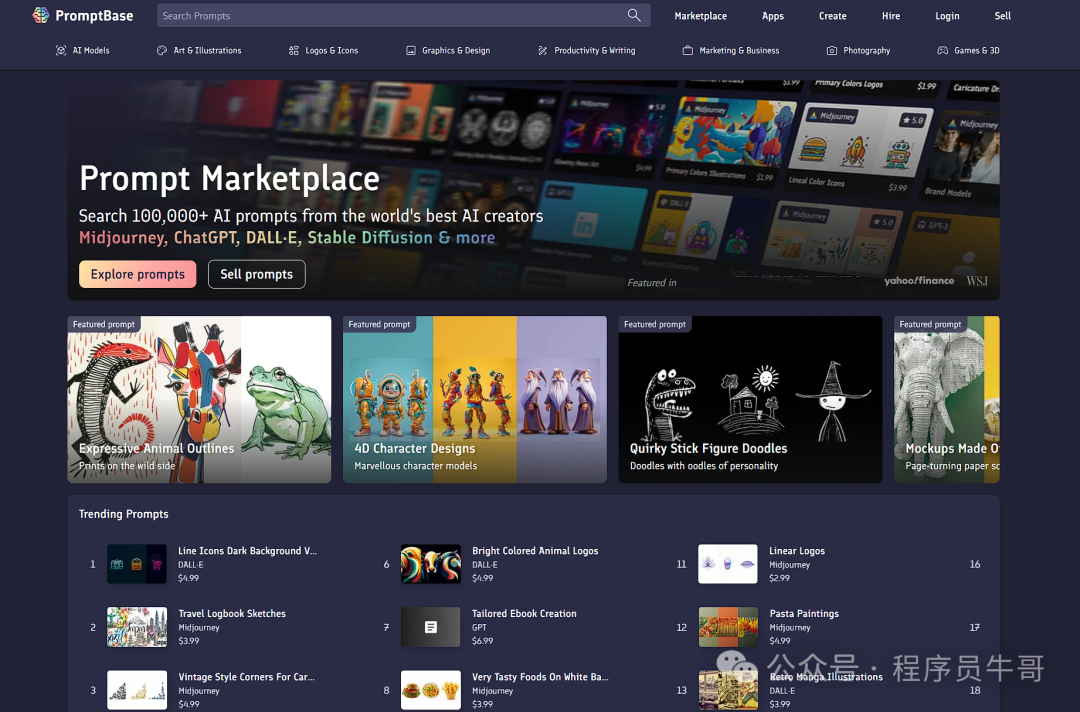Click the Pasta Paintings thumbnail
This screenshot has width=1080, height=712.
tap(728, 627)
